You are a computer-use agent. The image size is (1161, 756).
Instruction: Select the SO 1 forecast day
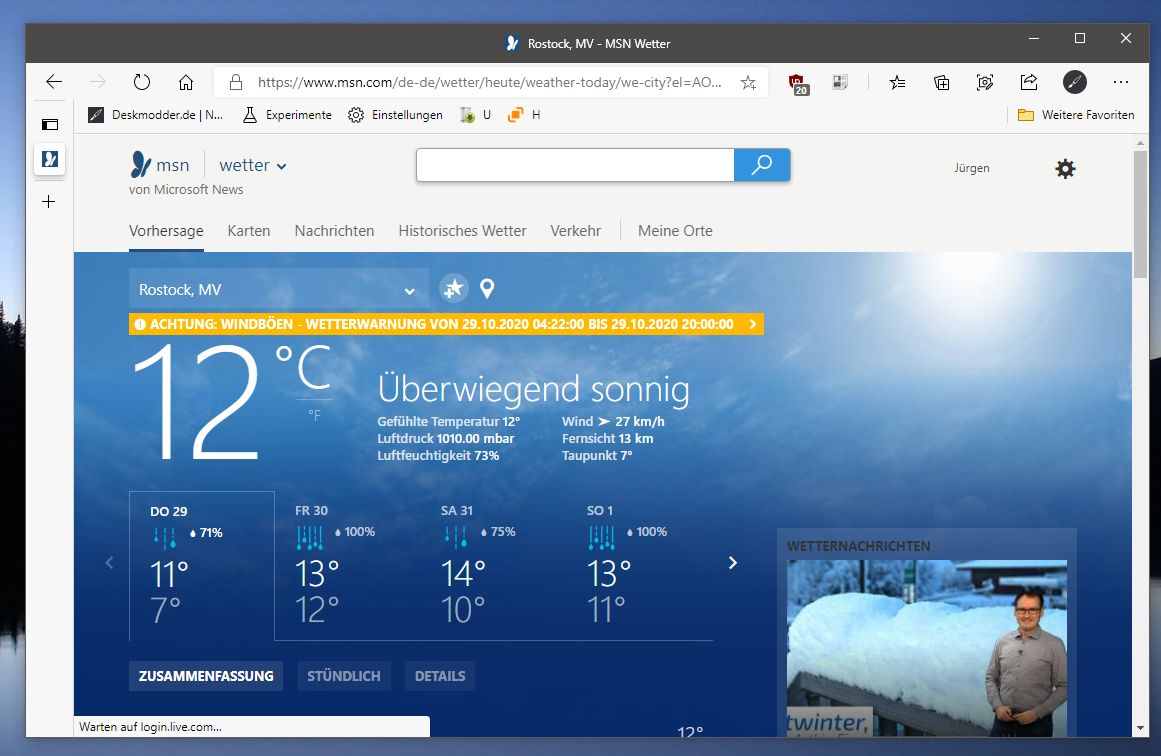pos(638,566)
